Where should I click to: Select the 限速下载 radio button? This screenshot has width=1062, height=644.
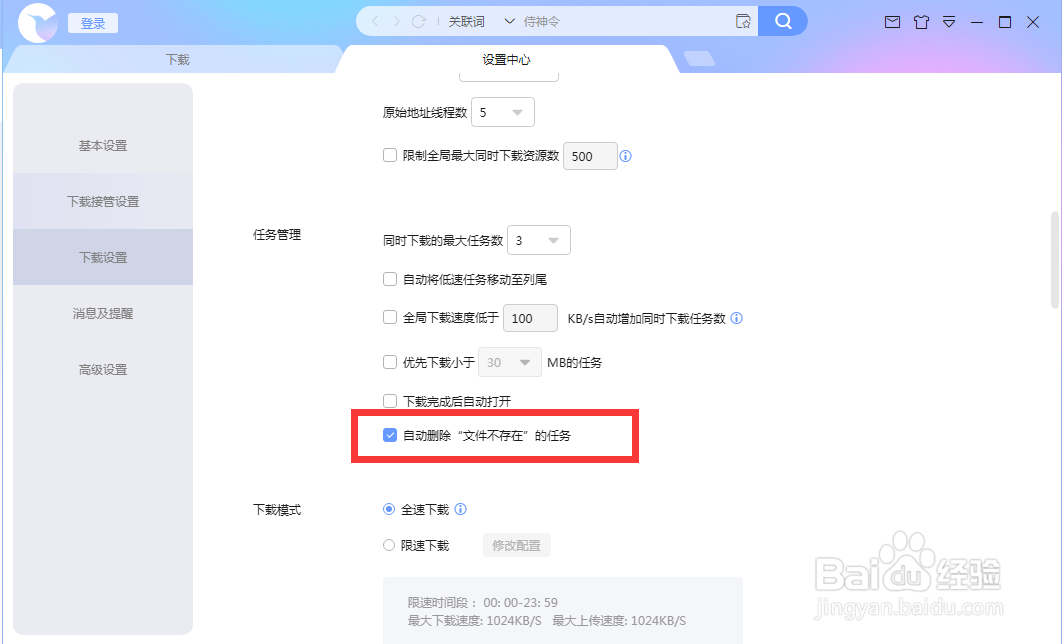click(x=389, y=545)
